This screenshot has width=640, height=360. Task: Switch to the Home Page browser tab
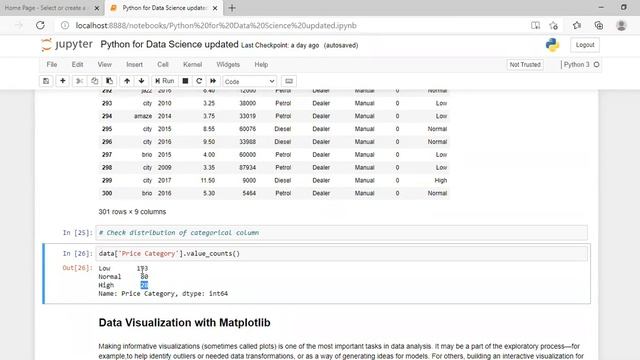tap(45, 8)
